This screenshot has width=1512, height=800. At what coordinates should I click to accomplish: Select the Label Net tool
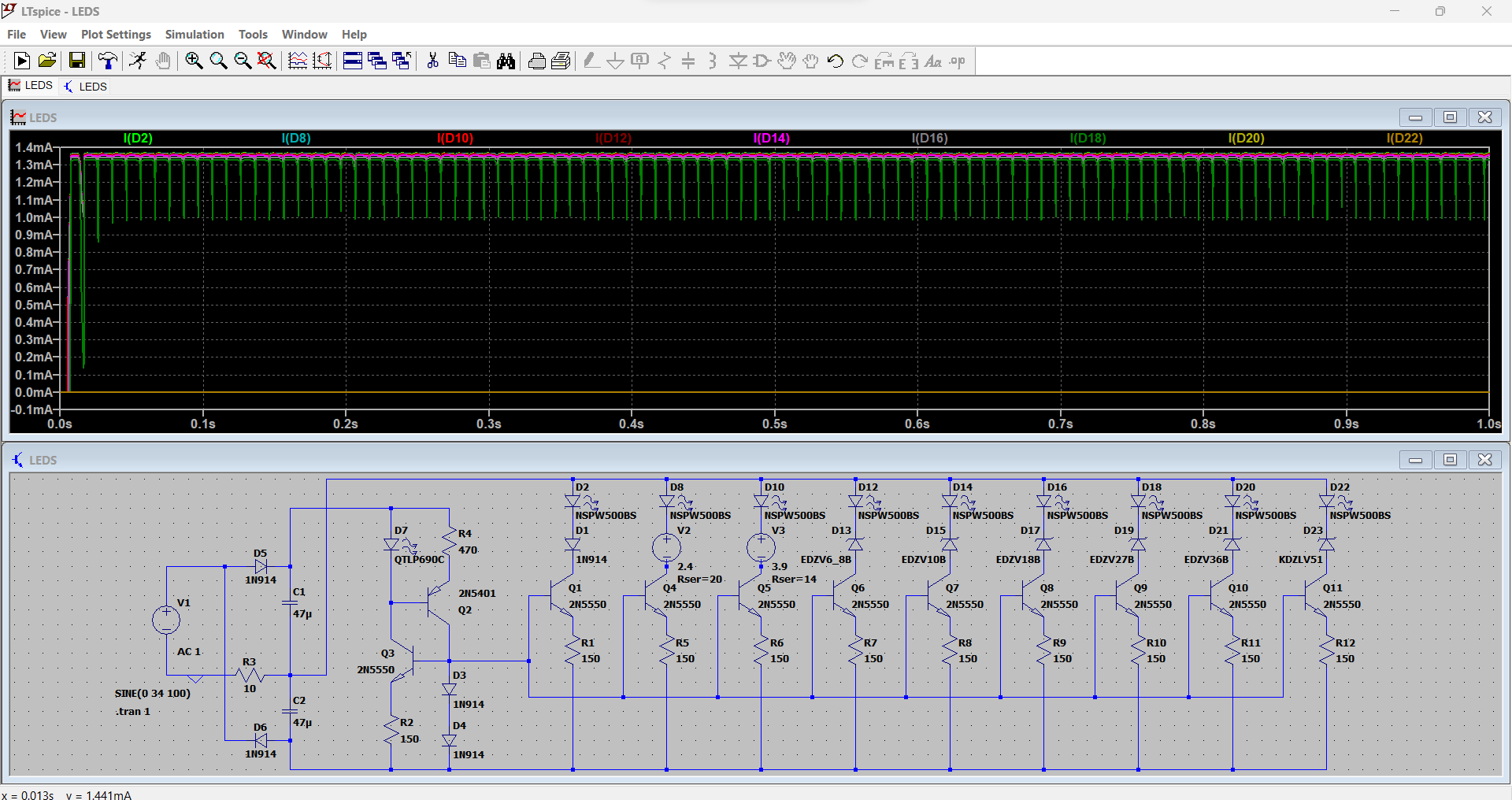(640, 61)
